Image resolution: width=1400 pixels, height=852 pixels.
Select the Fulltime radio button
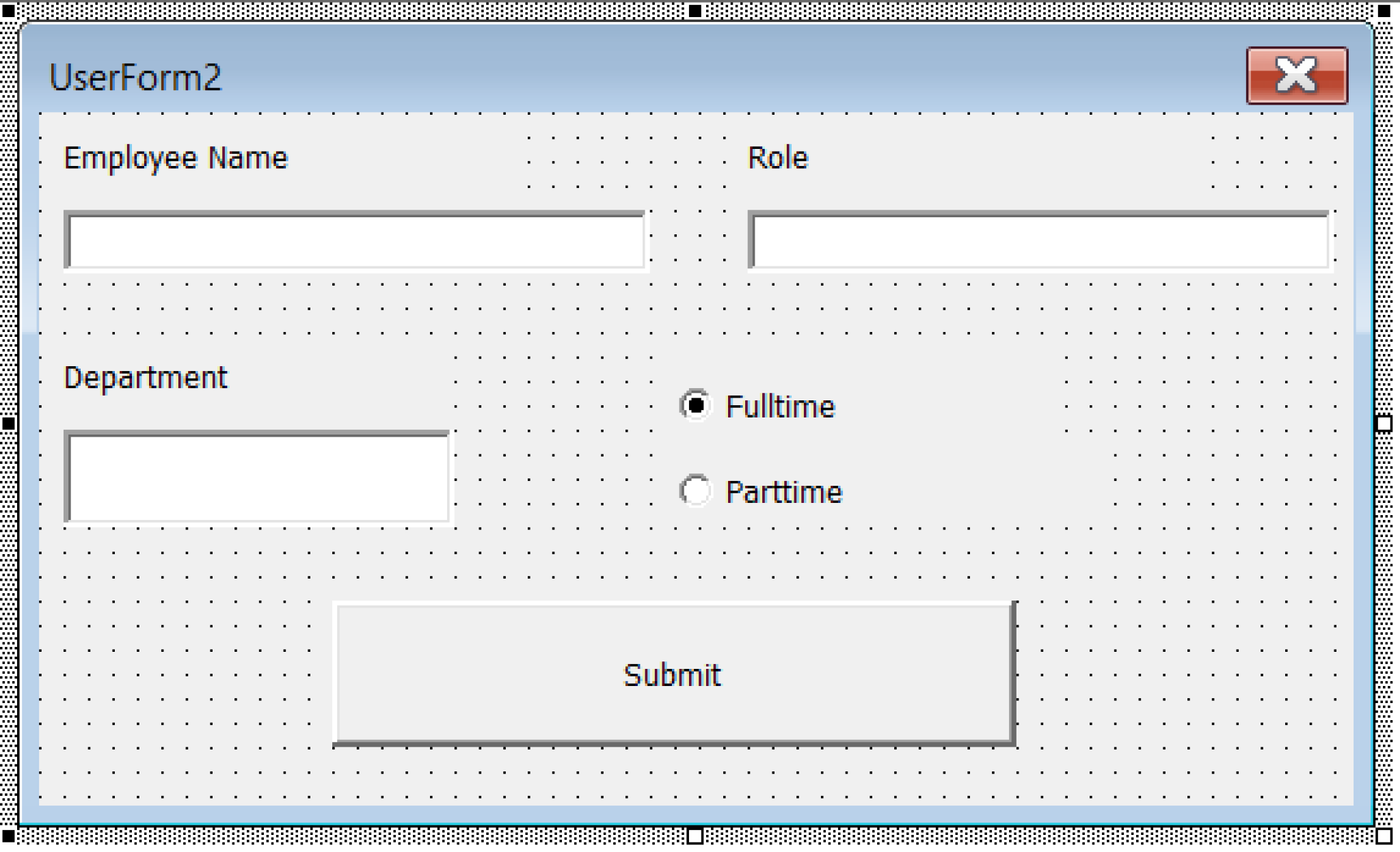click(695, 406)
